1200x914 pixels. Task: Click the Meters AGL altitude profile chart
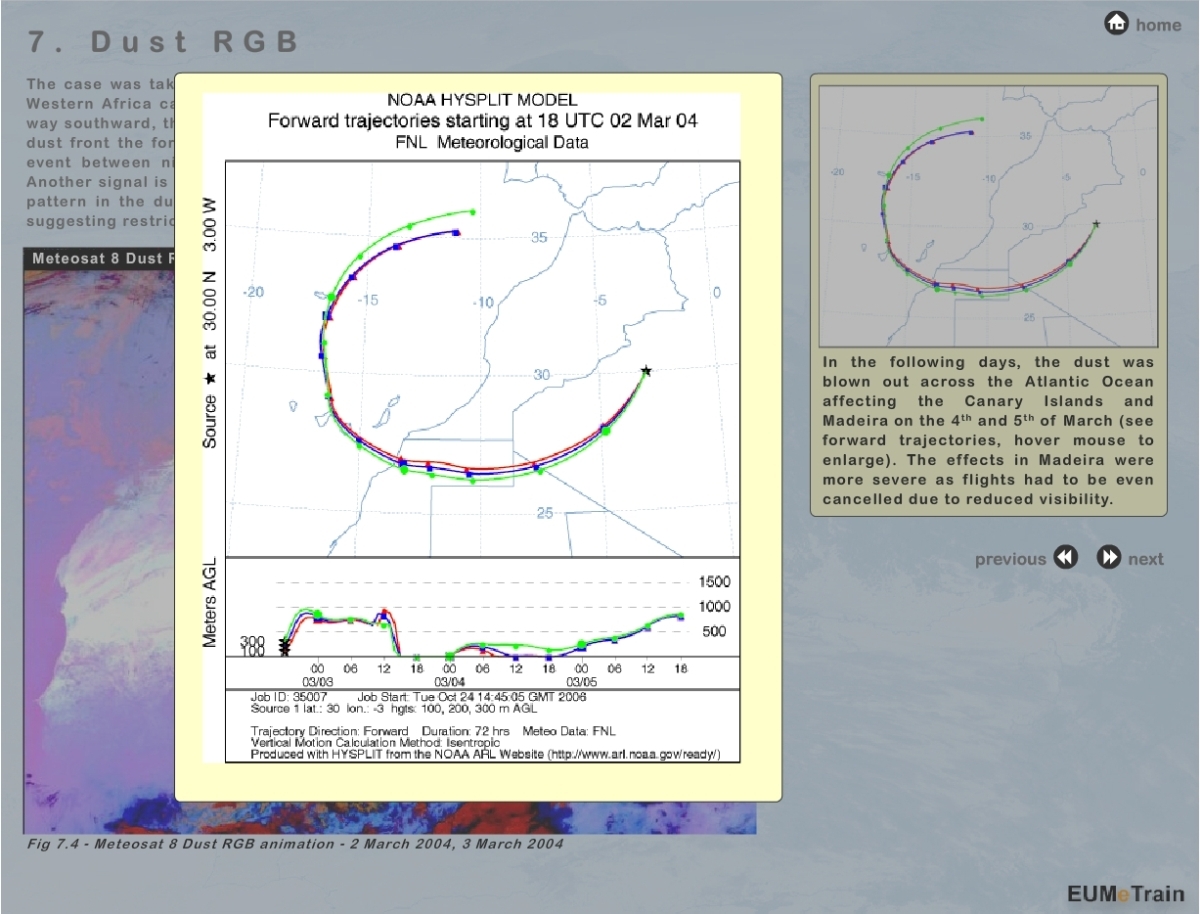480,618
